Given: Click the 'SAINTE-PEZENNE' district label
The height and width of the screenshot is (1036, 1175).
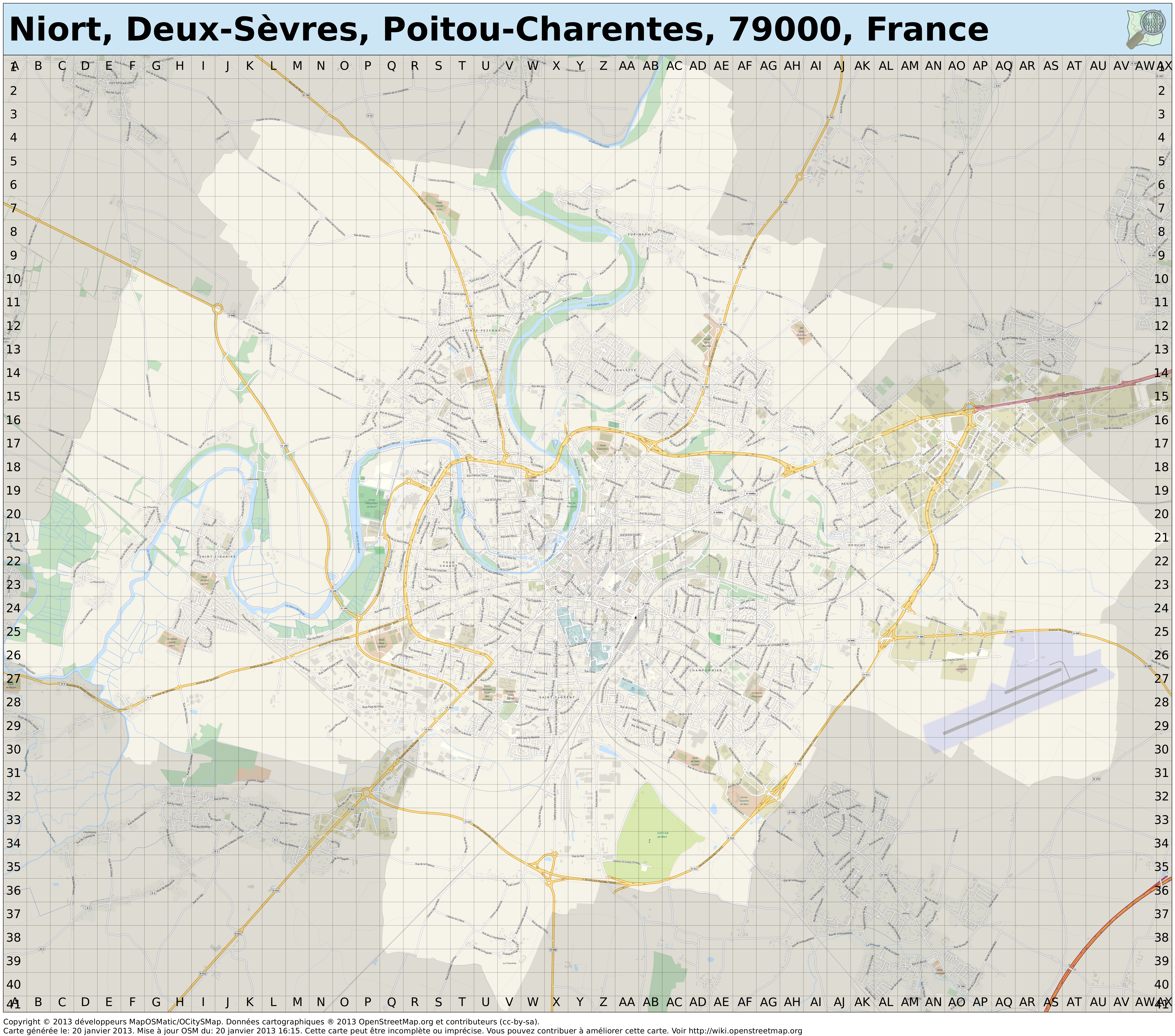Looking at the screenshot, I should point(481,331).
